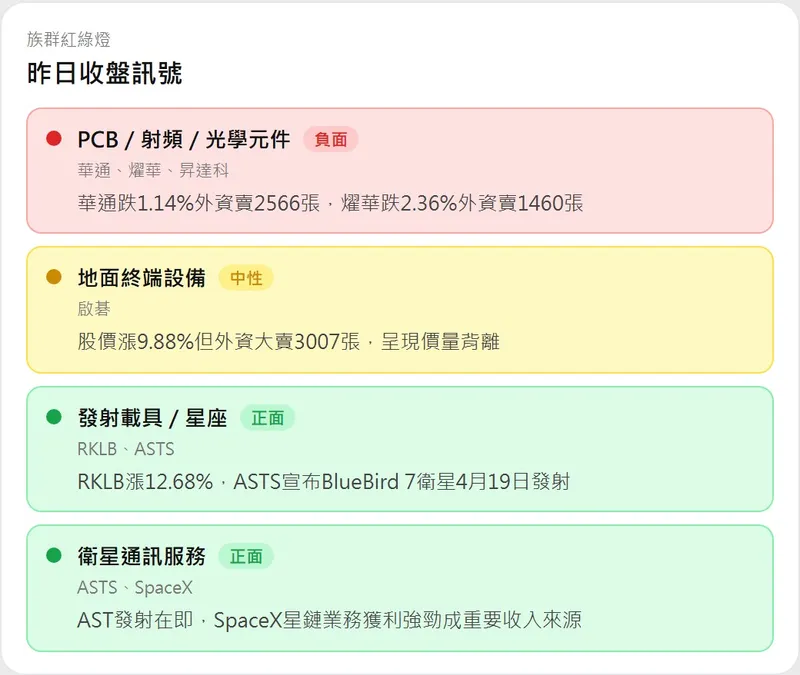Click the green dot beside 發射載具 / 星座
The width and height of the screenshot is (800, 675).
coord(54,416)
